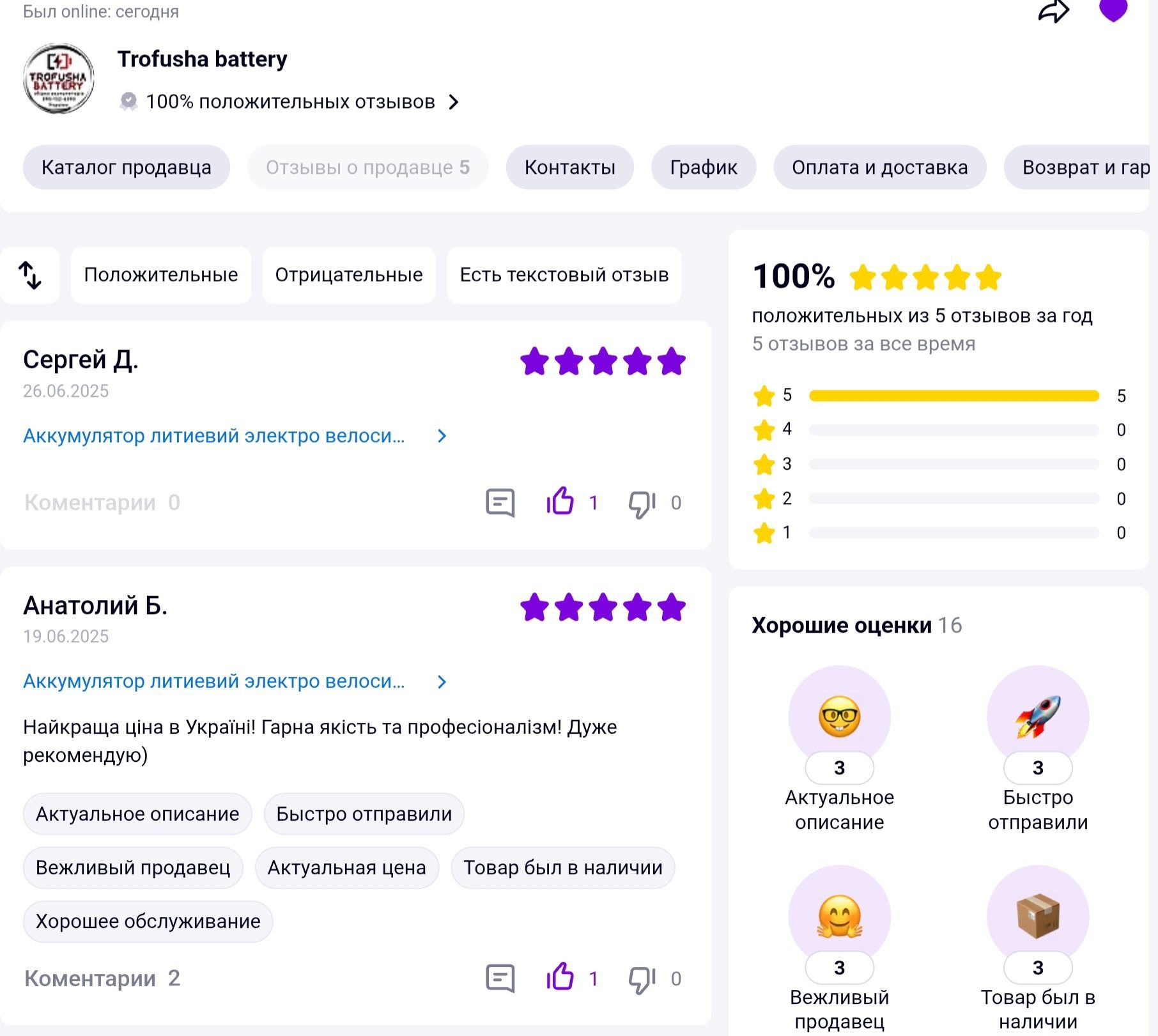Click rocket emoji Быстро отправили badge
The image size is (1158, 1036).
click(1038, 716)
